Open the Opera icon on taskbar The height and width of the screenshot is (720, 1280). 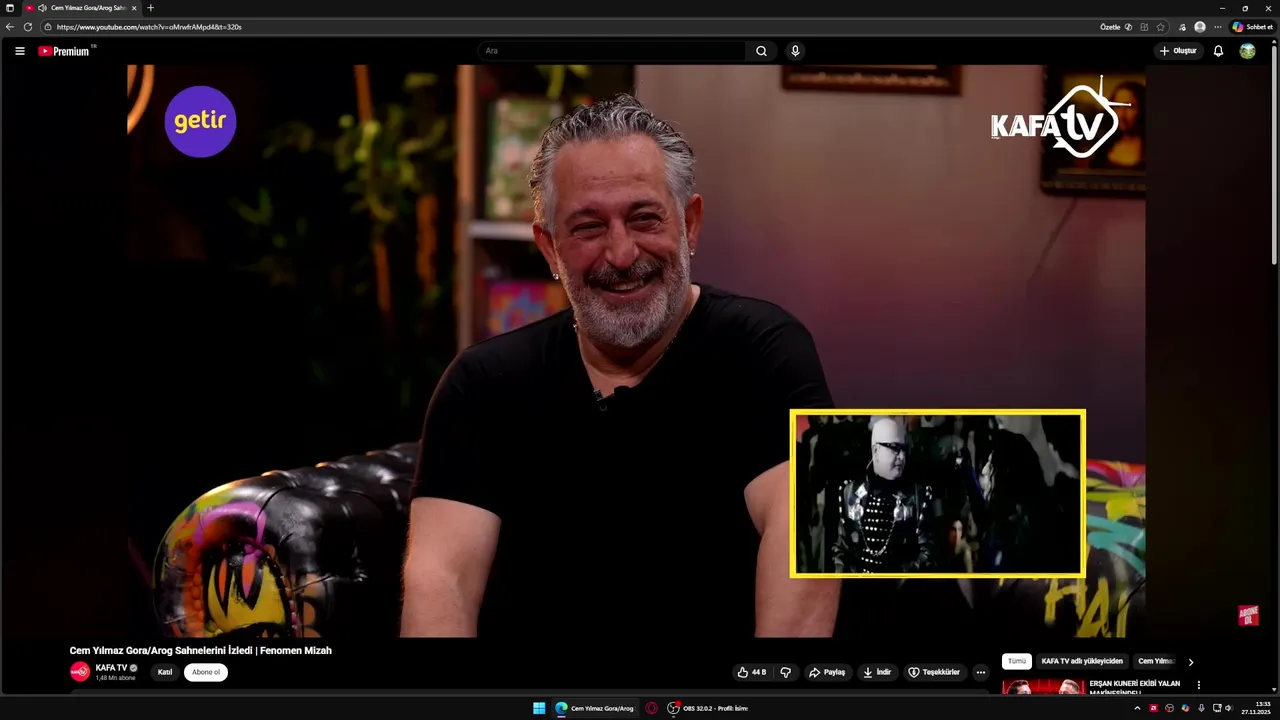point(651,708)
